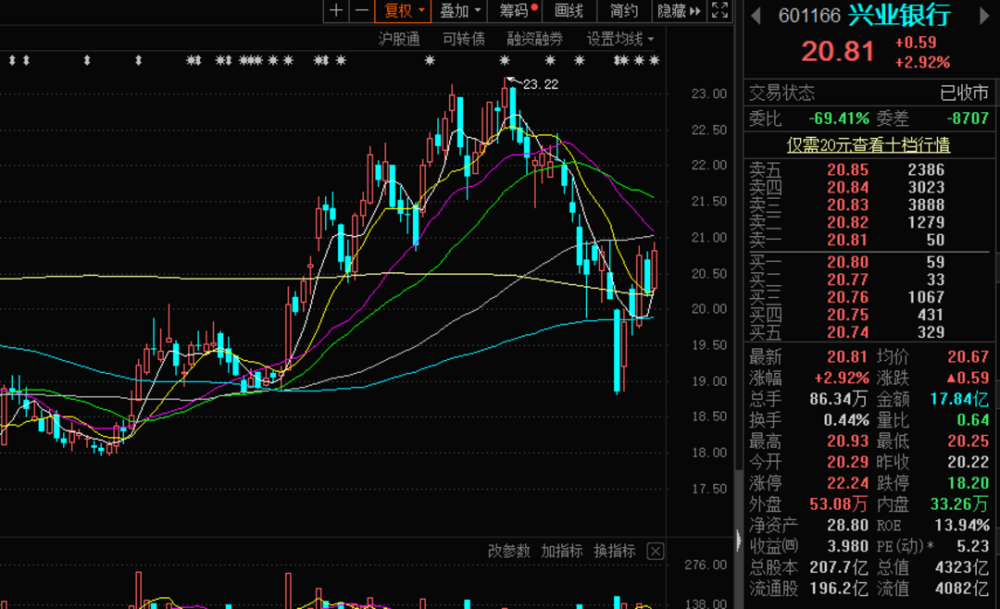Close the volume indicator sub-panel

[x=655, y=551]
